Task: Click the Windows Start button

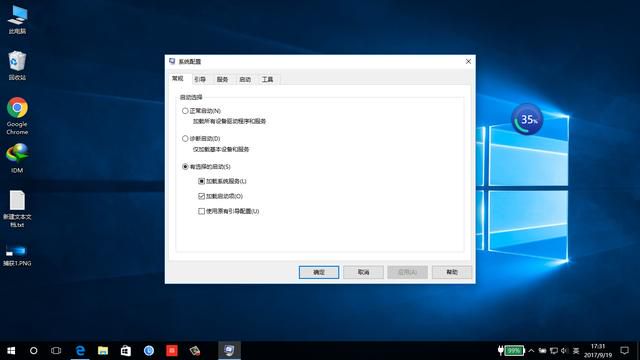Action: pos(11,351)
